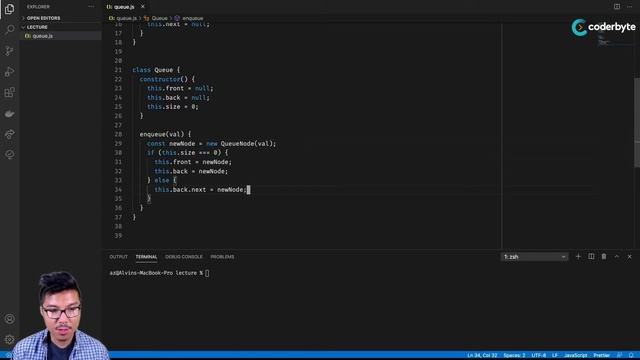Click the notifications bell in status bar
The image size is (640, 360).
tap(631, 356)
